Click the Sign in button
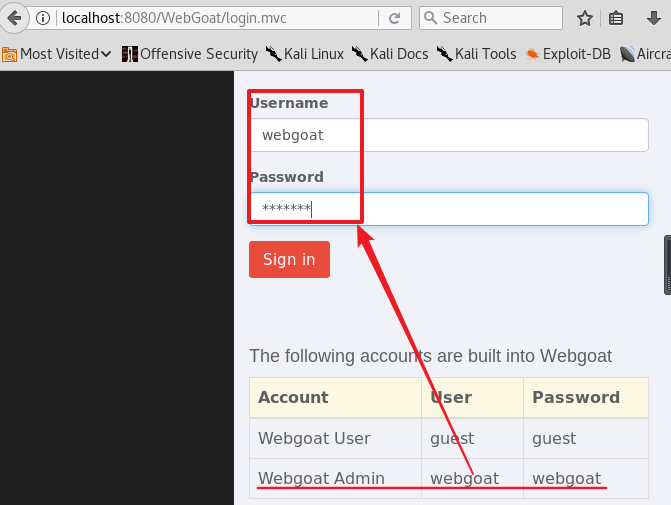The image size is (671, 505). tap(289, 259)
